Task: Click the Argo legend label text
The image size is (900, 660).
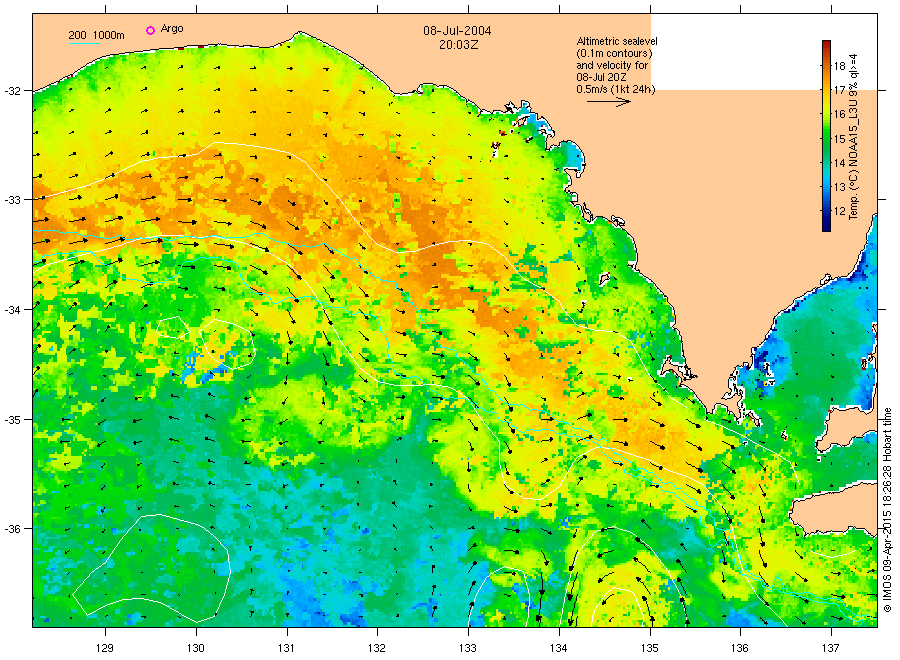Action: click(x=172, y=29)
